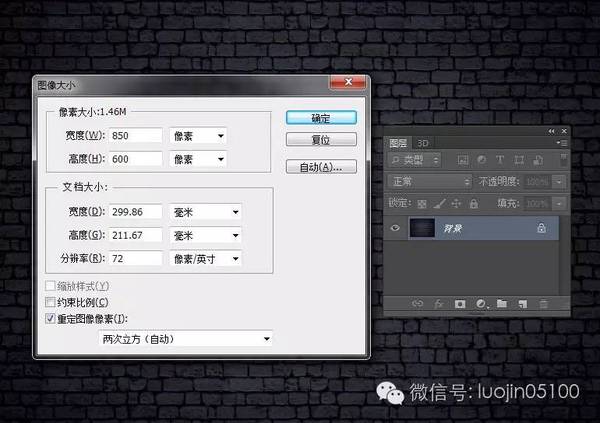Click the 确定 button in Image Size dialog
This screenshot has width=600, height=423.
click(321, 118)
